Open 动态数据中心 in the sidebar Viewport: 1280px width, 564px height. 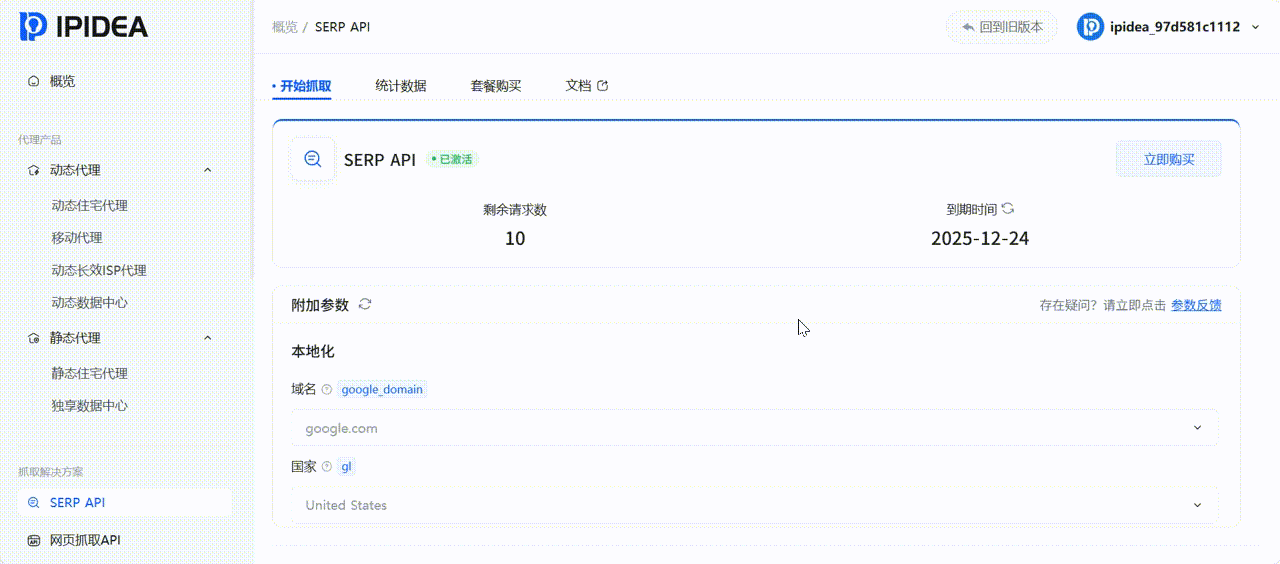(90, 302)
